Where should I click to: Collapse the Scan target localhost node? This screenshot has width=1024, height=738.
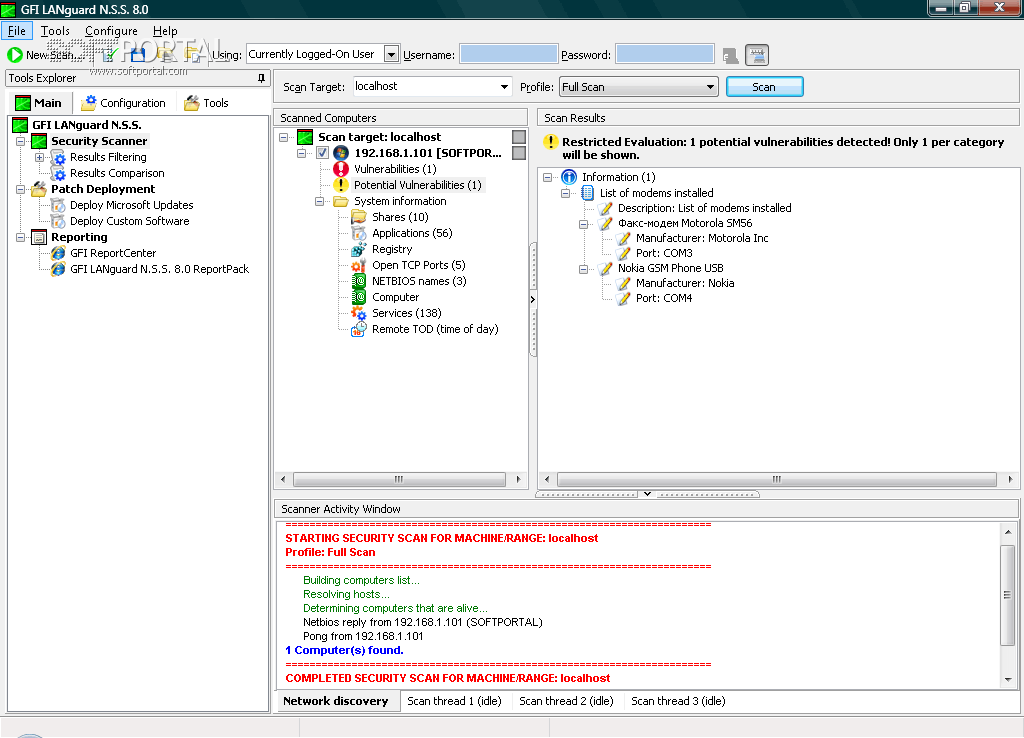[283, 137]
